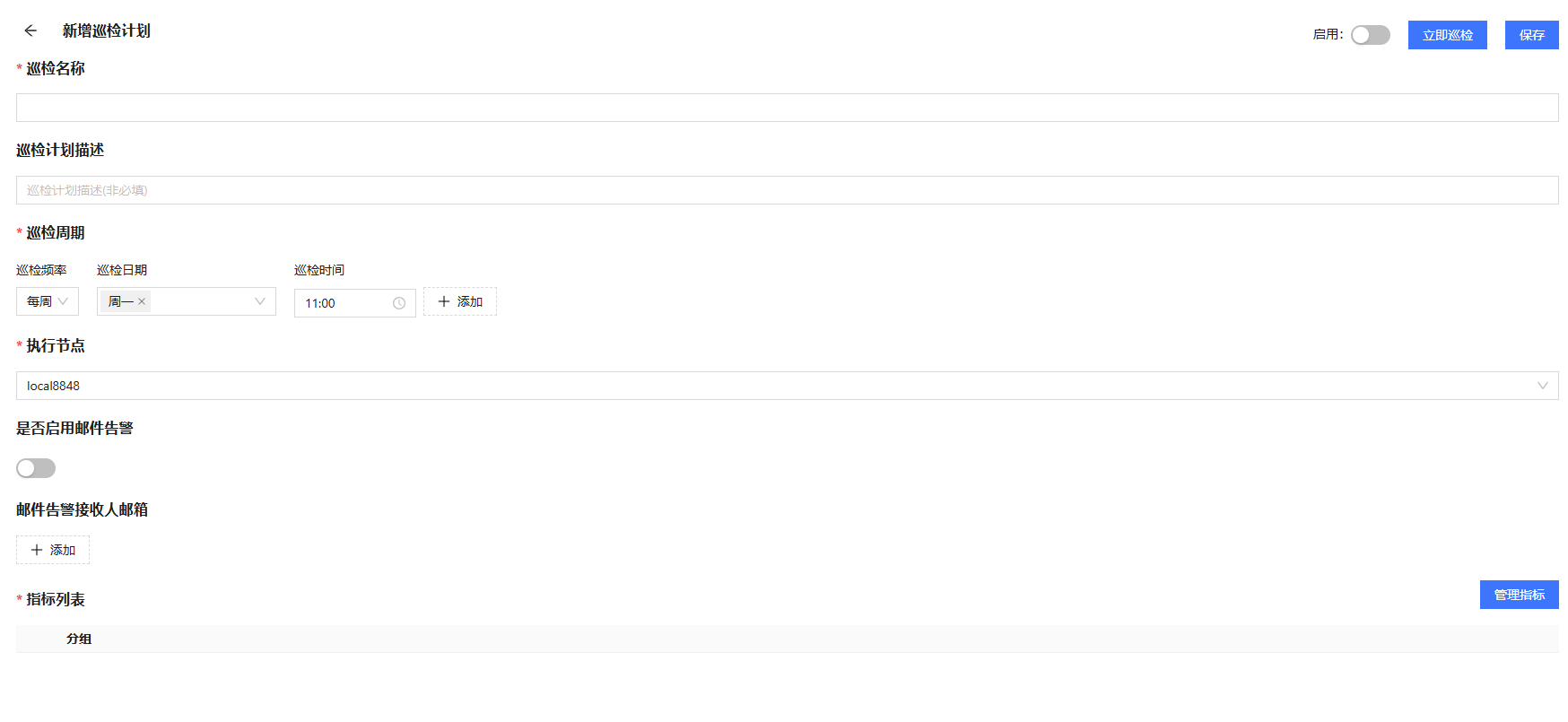Click the 分组 column header
The width and height of the screenshot is (1568, 722).
[x=79, y=639]
